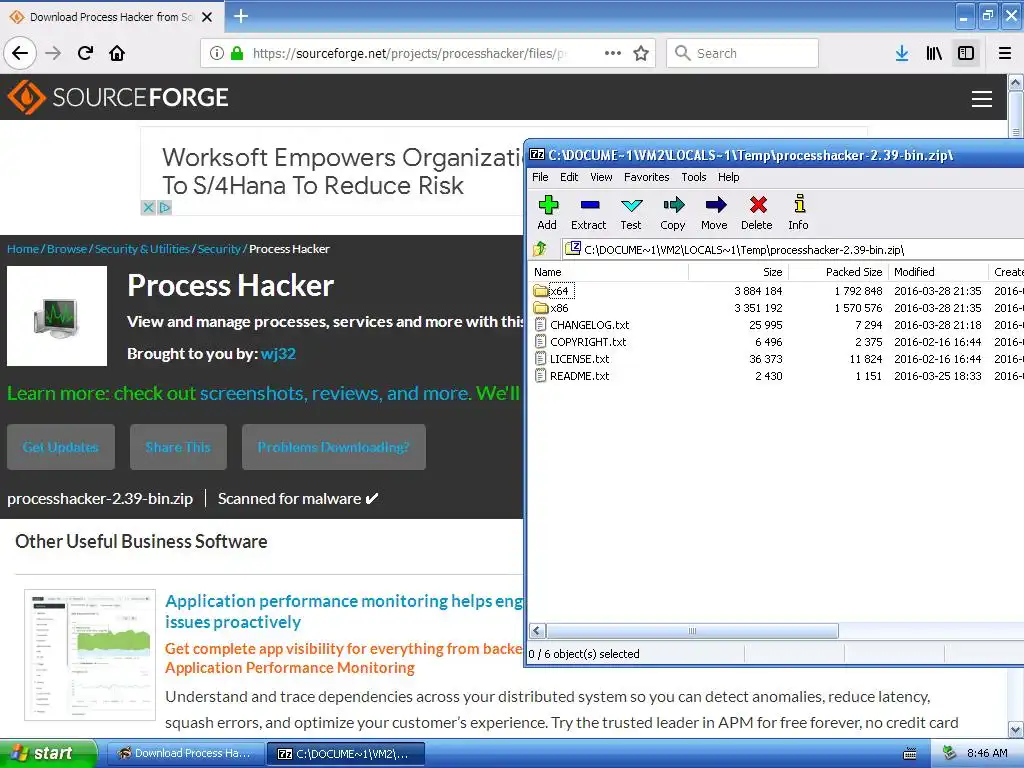Select the x64 folder
The height and width of the screenshot is (768, 1024).
click(x=554, y=291)
